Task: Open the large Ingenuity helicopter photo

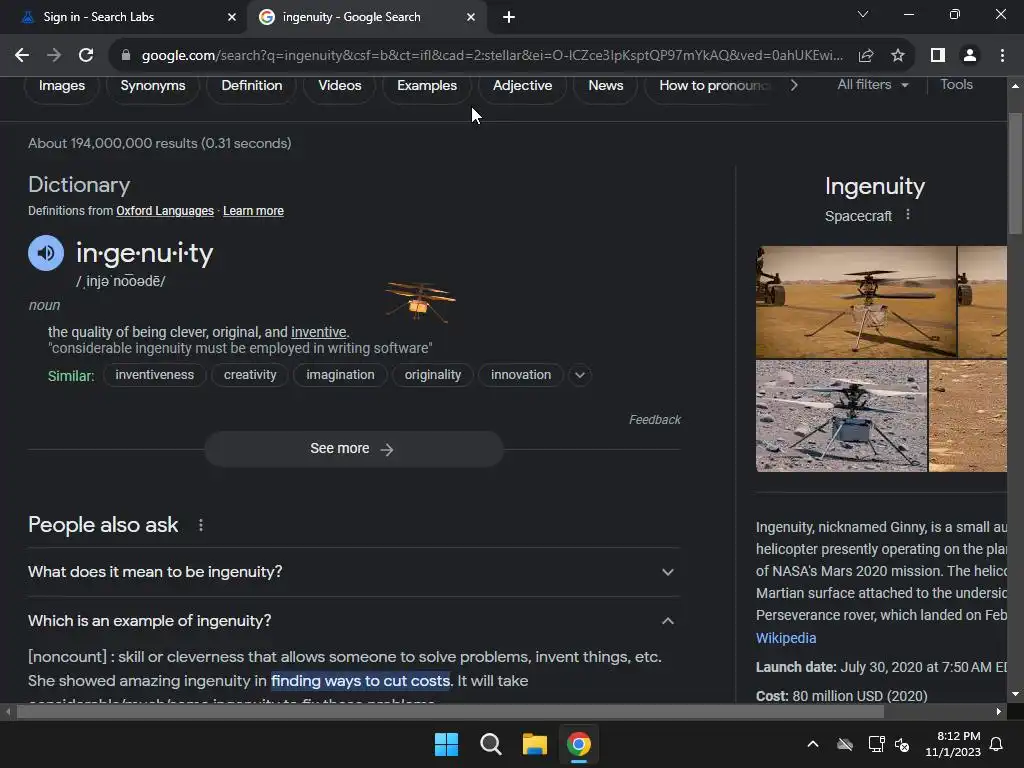Action: tap(856, 302)
